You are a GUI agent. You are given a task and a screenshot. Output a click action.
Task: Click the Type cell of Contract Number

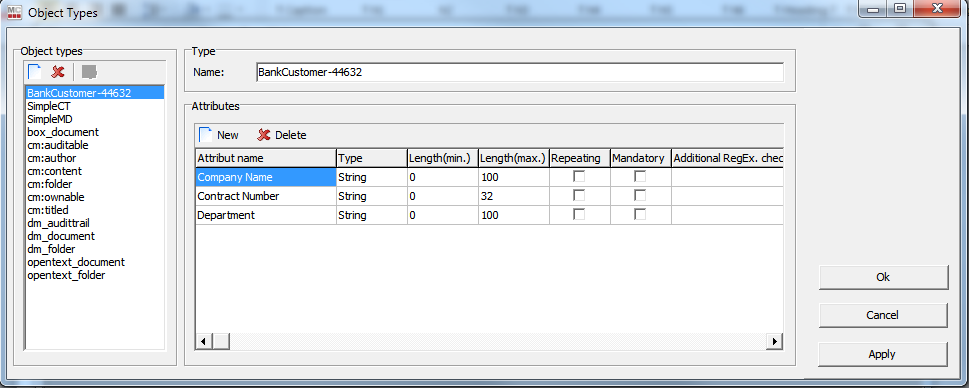(371, 196)
